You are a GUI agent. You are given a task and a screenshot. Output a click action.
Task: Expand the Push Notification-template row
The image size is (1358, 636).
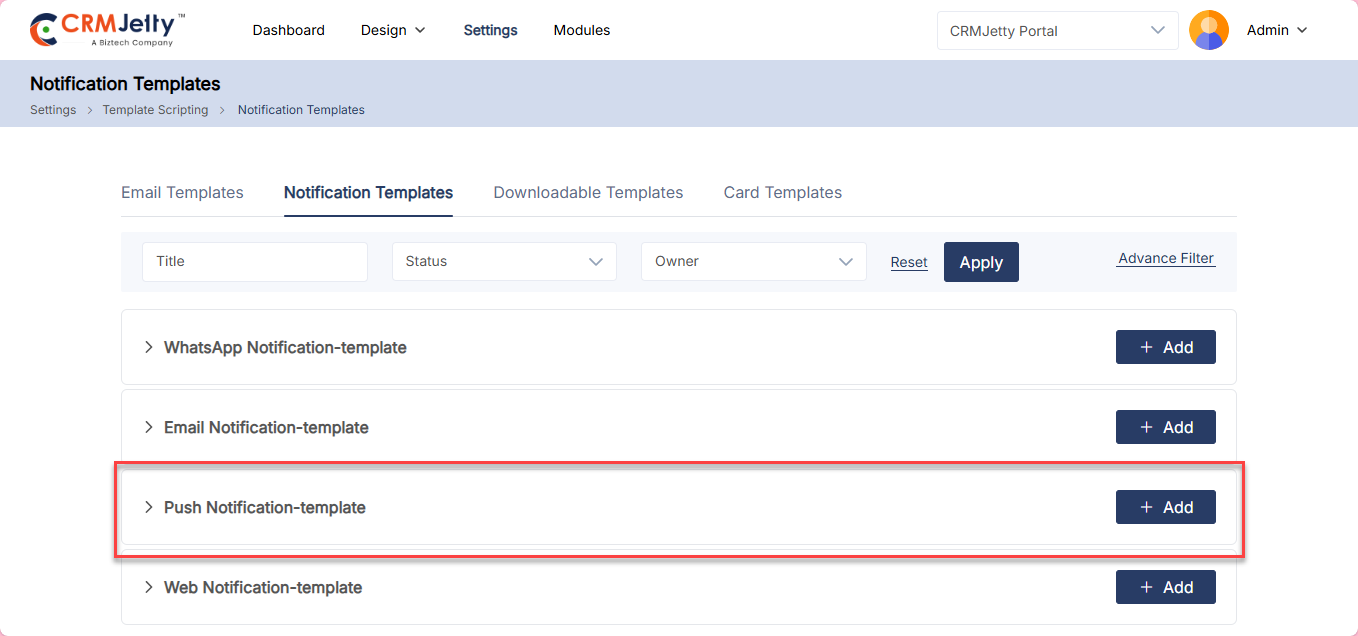264,507
